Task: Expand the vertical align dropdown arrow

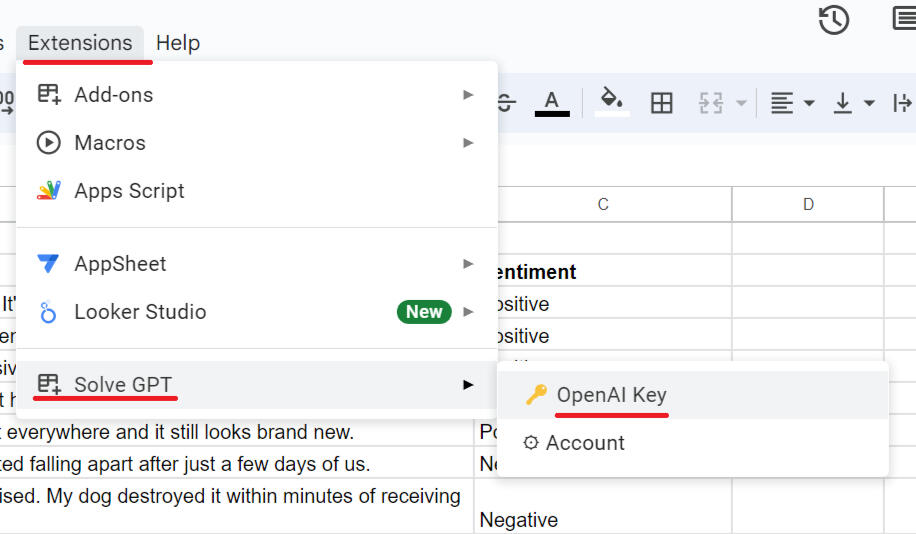Action: coord(869,103)
